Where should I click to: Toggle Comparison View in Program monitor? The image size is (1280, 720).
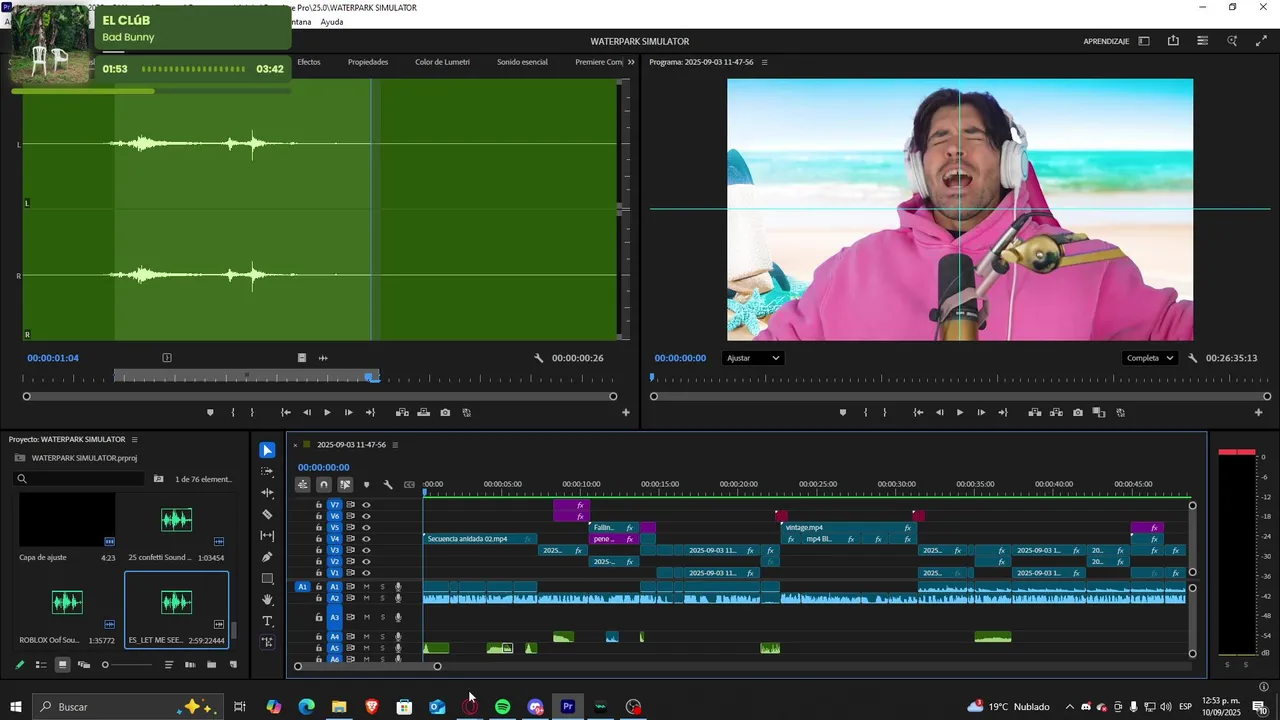click(x=1099, y=412)
